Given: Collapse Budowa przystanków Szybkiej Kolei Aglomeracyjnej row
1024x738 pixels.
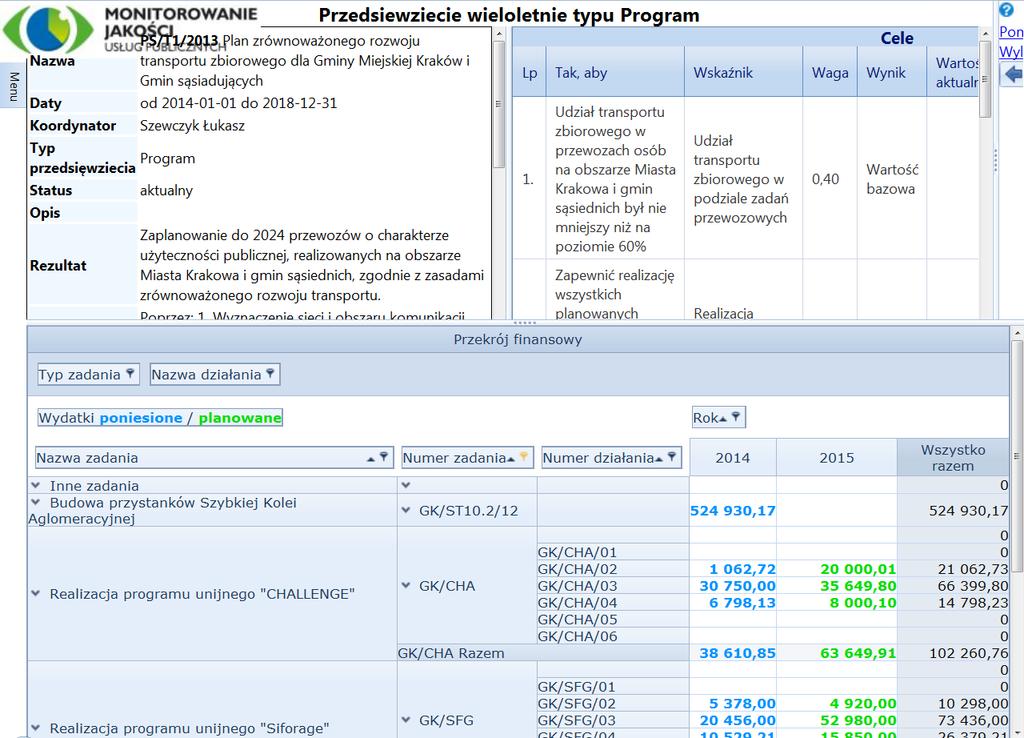Looking at the screenshot, I should point(36,502).
